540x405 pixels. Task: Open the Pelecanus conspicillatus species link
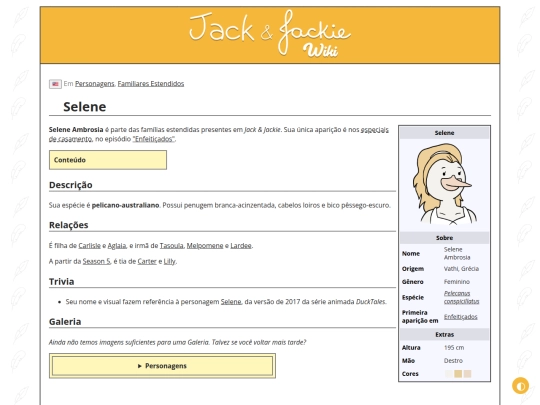(x=461, y=297)
